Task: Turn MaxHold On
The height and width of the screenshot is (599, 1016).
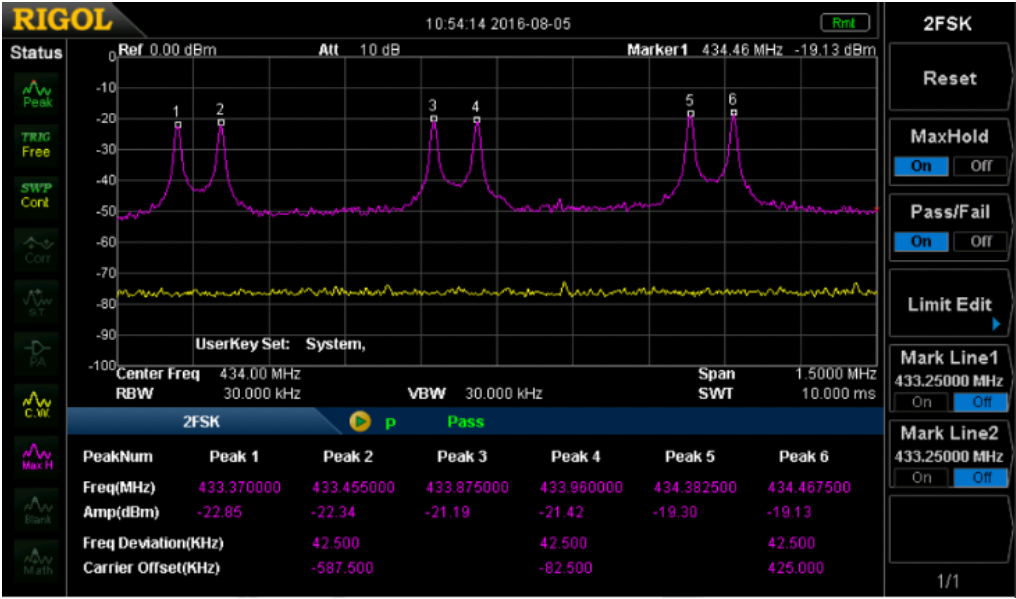Action: click(921, 166)
